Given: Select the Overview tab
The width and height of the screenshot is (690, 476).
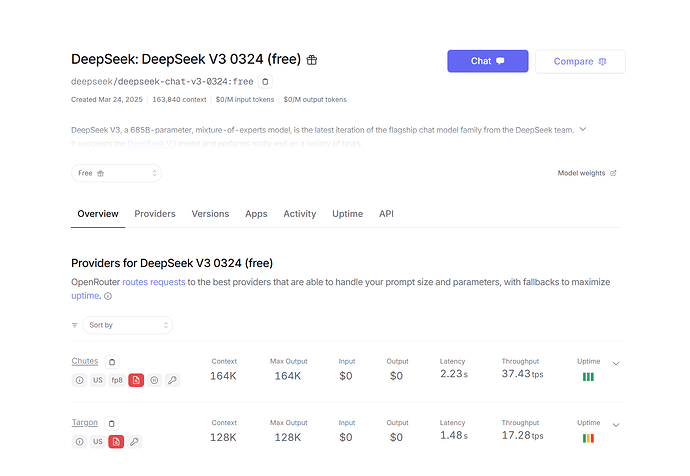Looking at the screenshot, I should pyautogui.click(x=98, y=214).
